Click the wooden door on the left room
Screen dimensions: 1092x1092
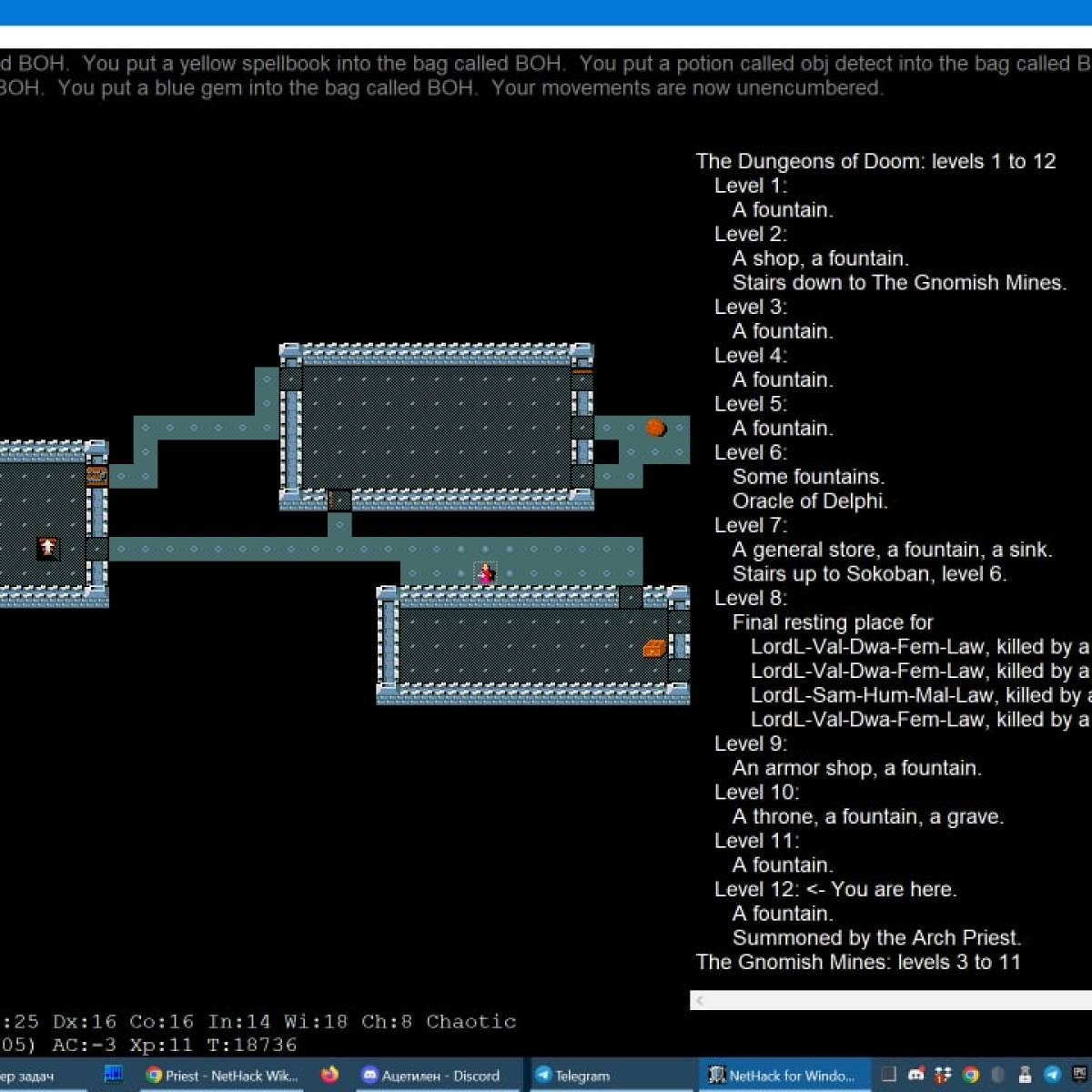[x=96, y=475]
